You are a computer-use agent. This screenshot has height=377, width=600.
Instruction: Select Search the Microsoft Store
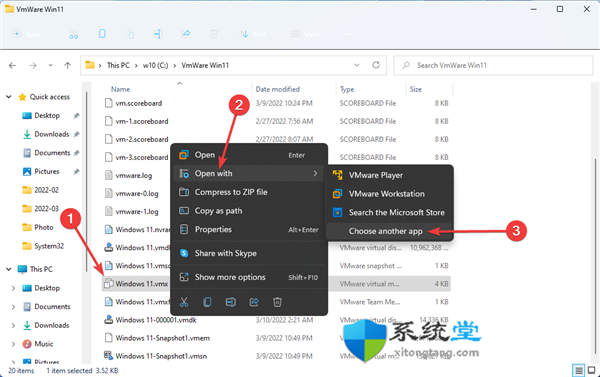pos(390,212)
